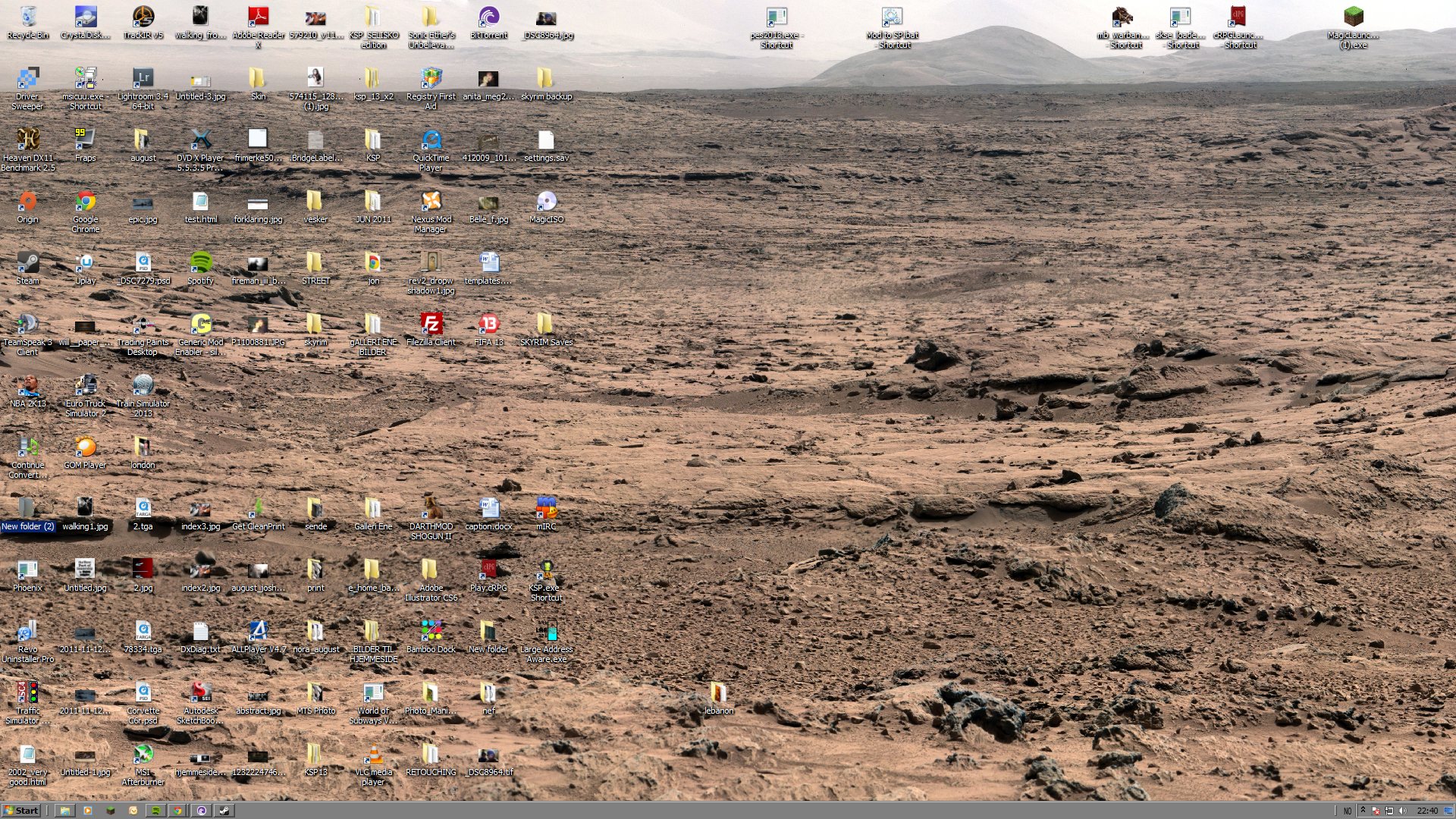
Task: Select the MagicLauncher exe icon
Action: coord(1354,17)
